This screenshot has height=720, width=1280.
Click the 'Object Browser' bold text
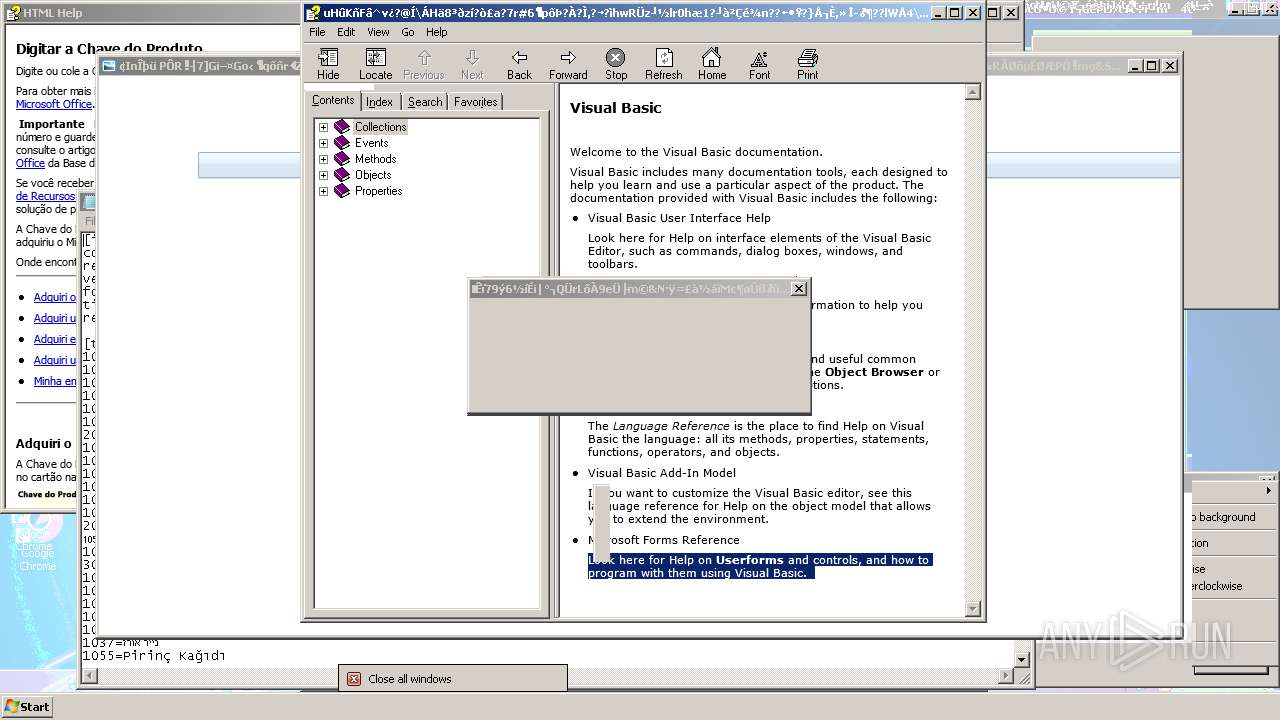coord(874,372)
